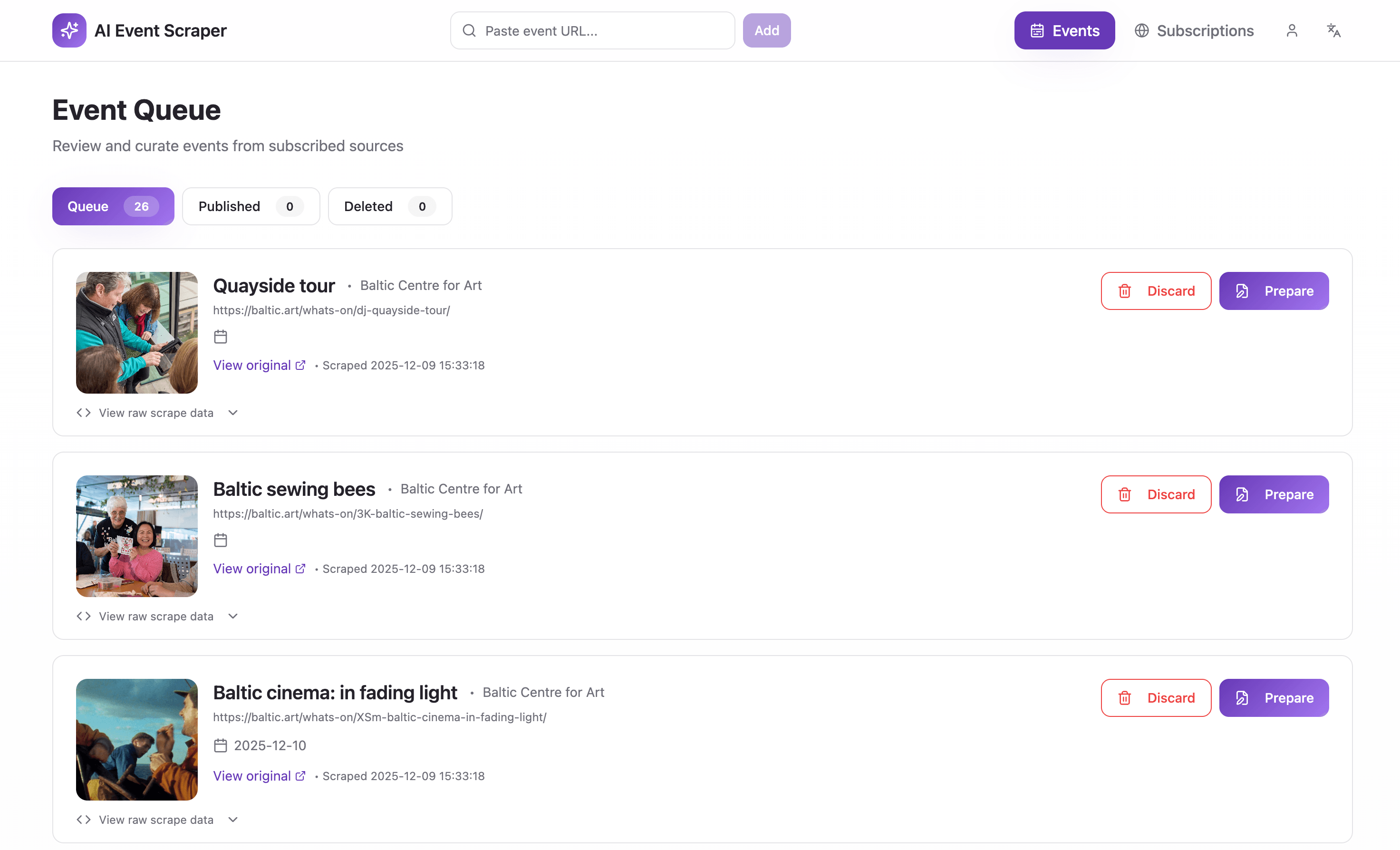Image resolution: width=1400 pixels, height=850 pixels.
Task: Click the external link icon on Baltic sewing bees View original
Action: point(300,568)
